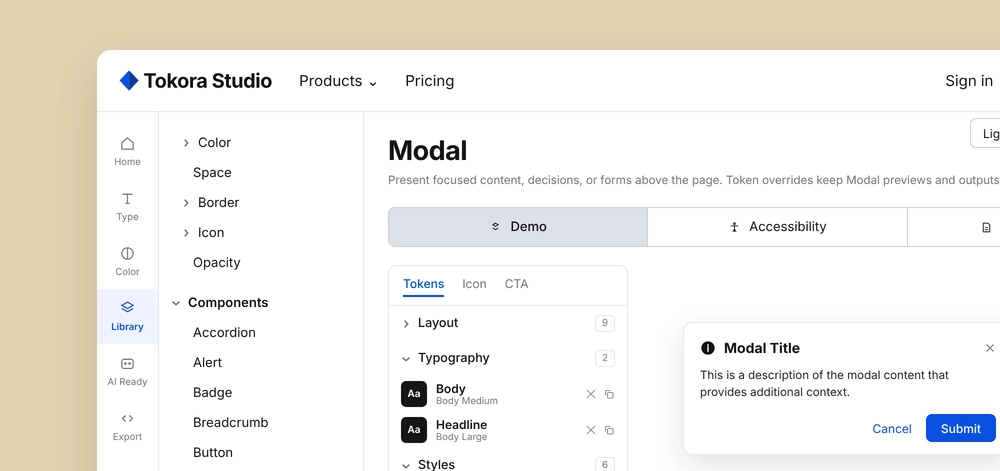Image resolution: width=1000 pixels, height=471 pixels.
Task: Select the CTA tab
Action: (517, 284)
